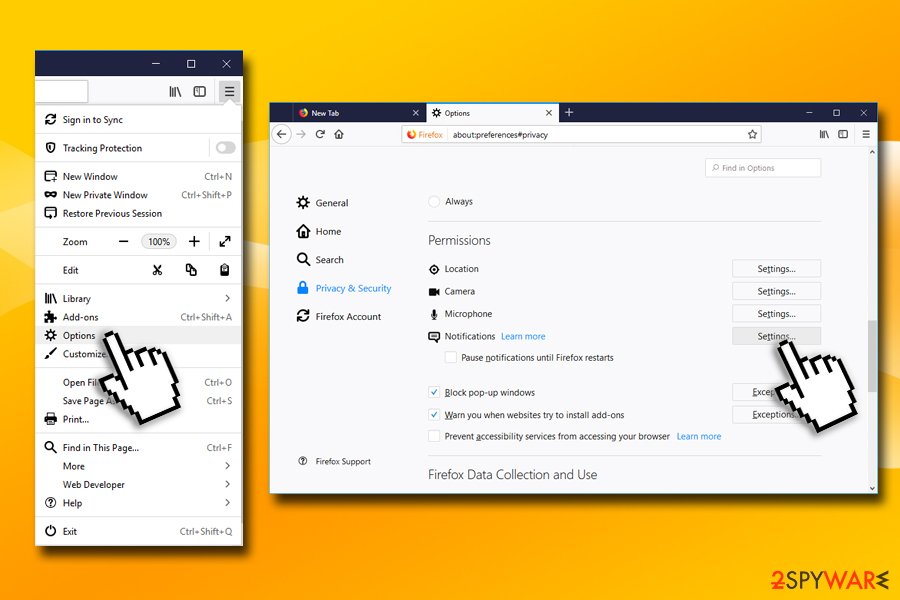Image resolution: width=900 pixels, height=600 pixels.
Task: Close the New Tab tab
Action: pyautogui.click(x=416, y=113)
